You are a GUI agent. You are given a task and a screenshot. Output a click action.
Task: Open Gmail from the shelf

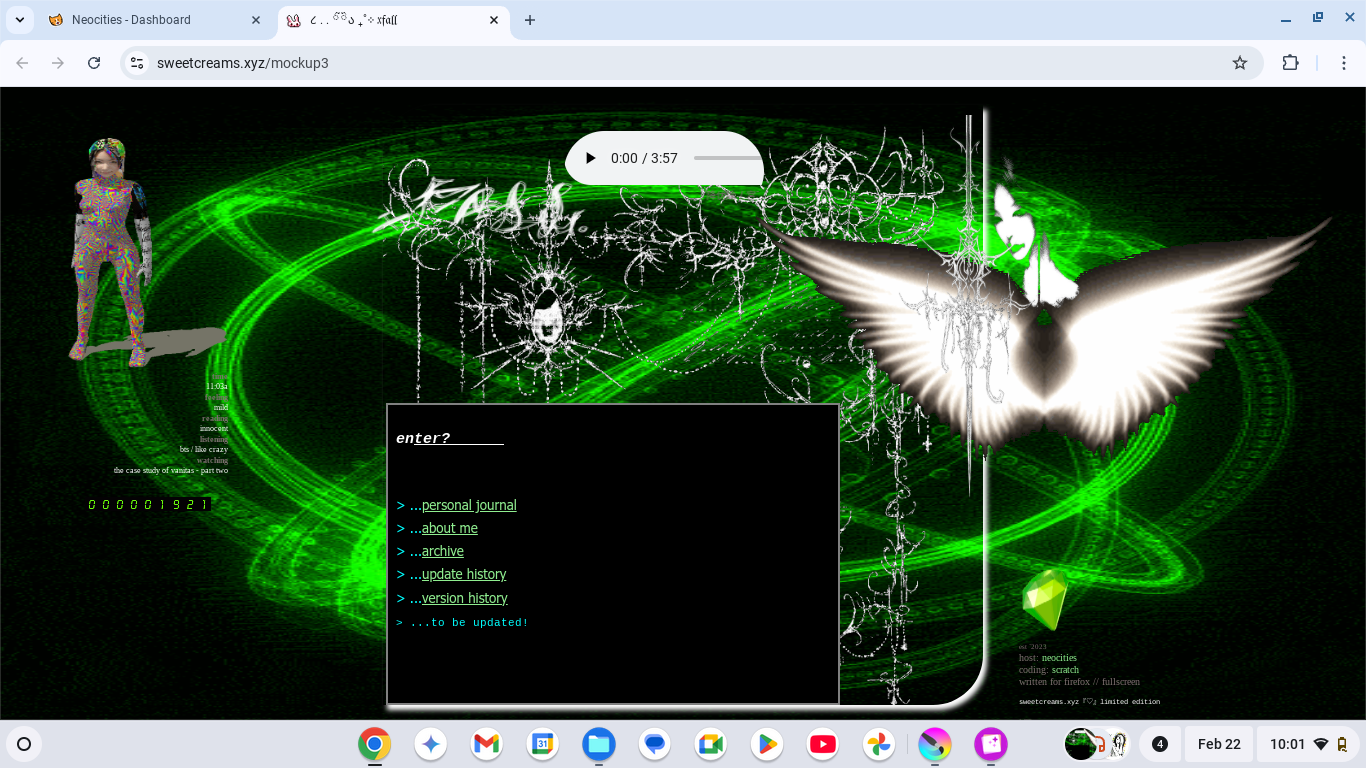tap(486, 744)
